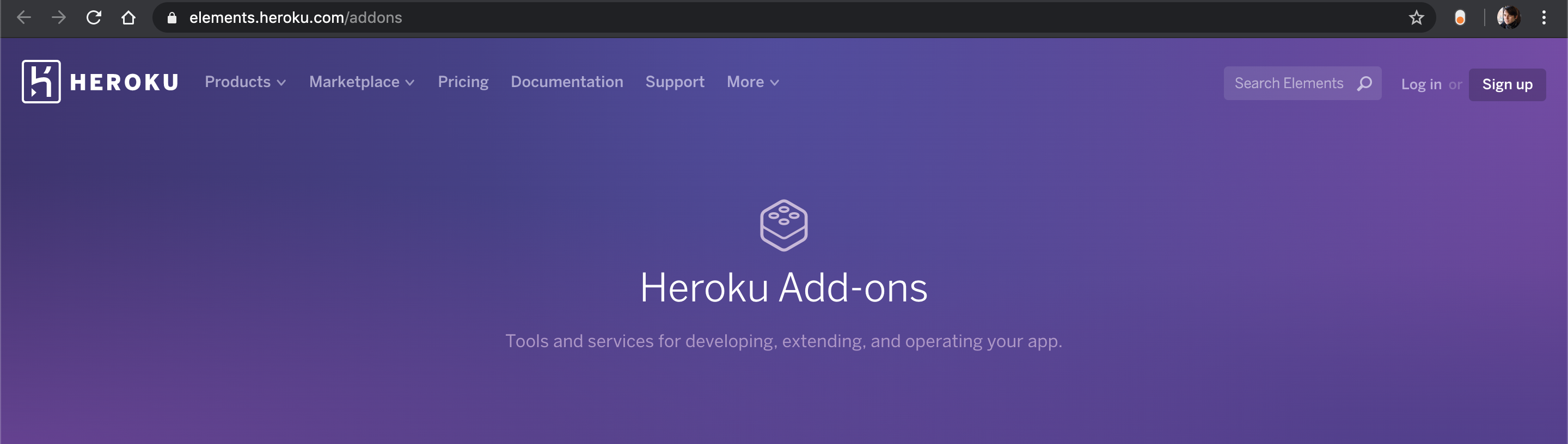
Task: Expand the More dropdown menu
Action: tap(752, 82)
